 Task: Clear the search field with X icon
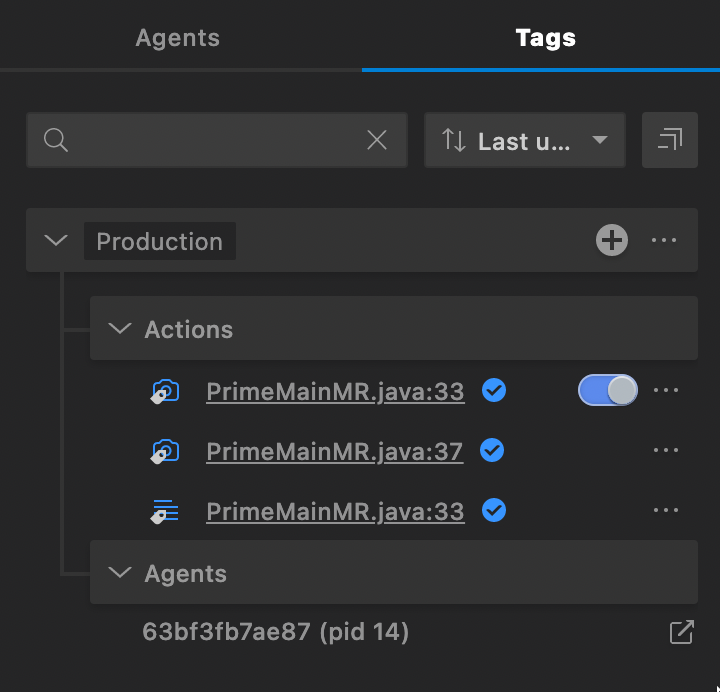coord(377,141)
